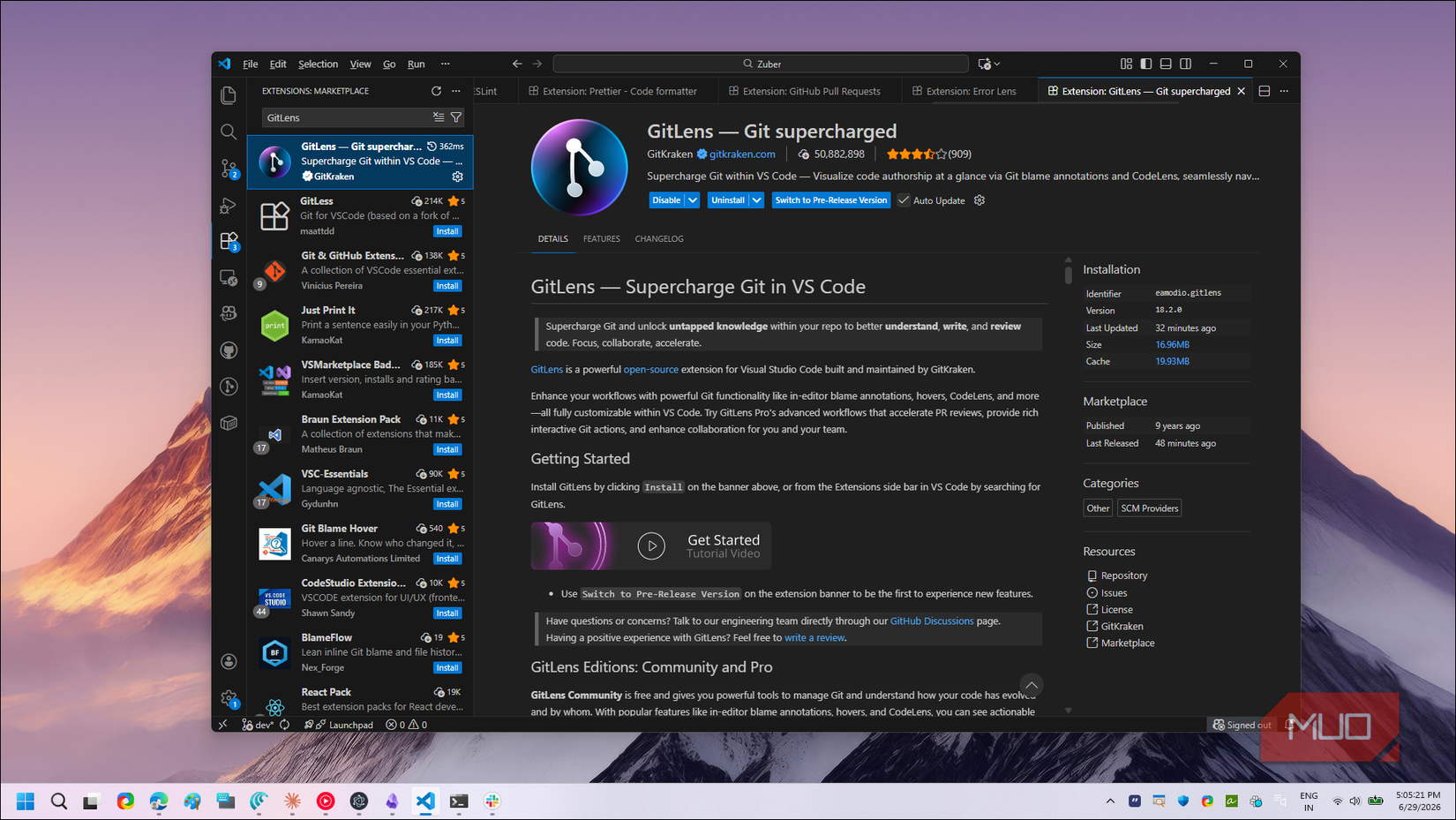Open Launchpad from the status bar
This screenshot has width=1456, height=820.
(x=340, y=725)
